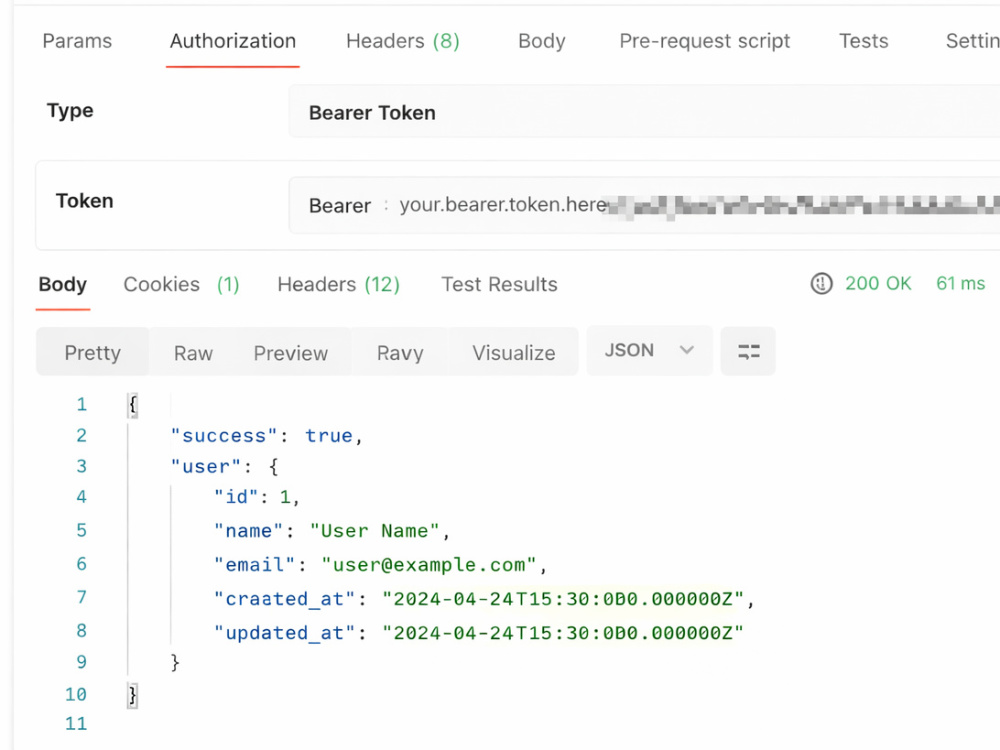Click the wrap lines filter icon
1000x750 pixels.
click(x=748, y=351)
